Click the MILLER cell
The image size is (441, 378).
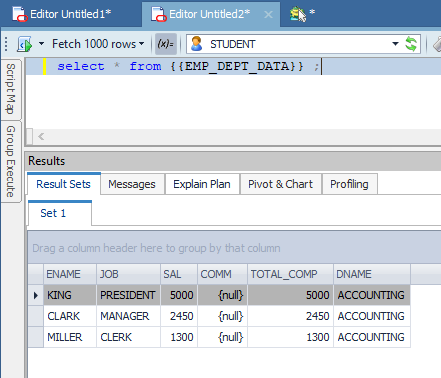[70, 337]
